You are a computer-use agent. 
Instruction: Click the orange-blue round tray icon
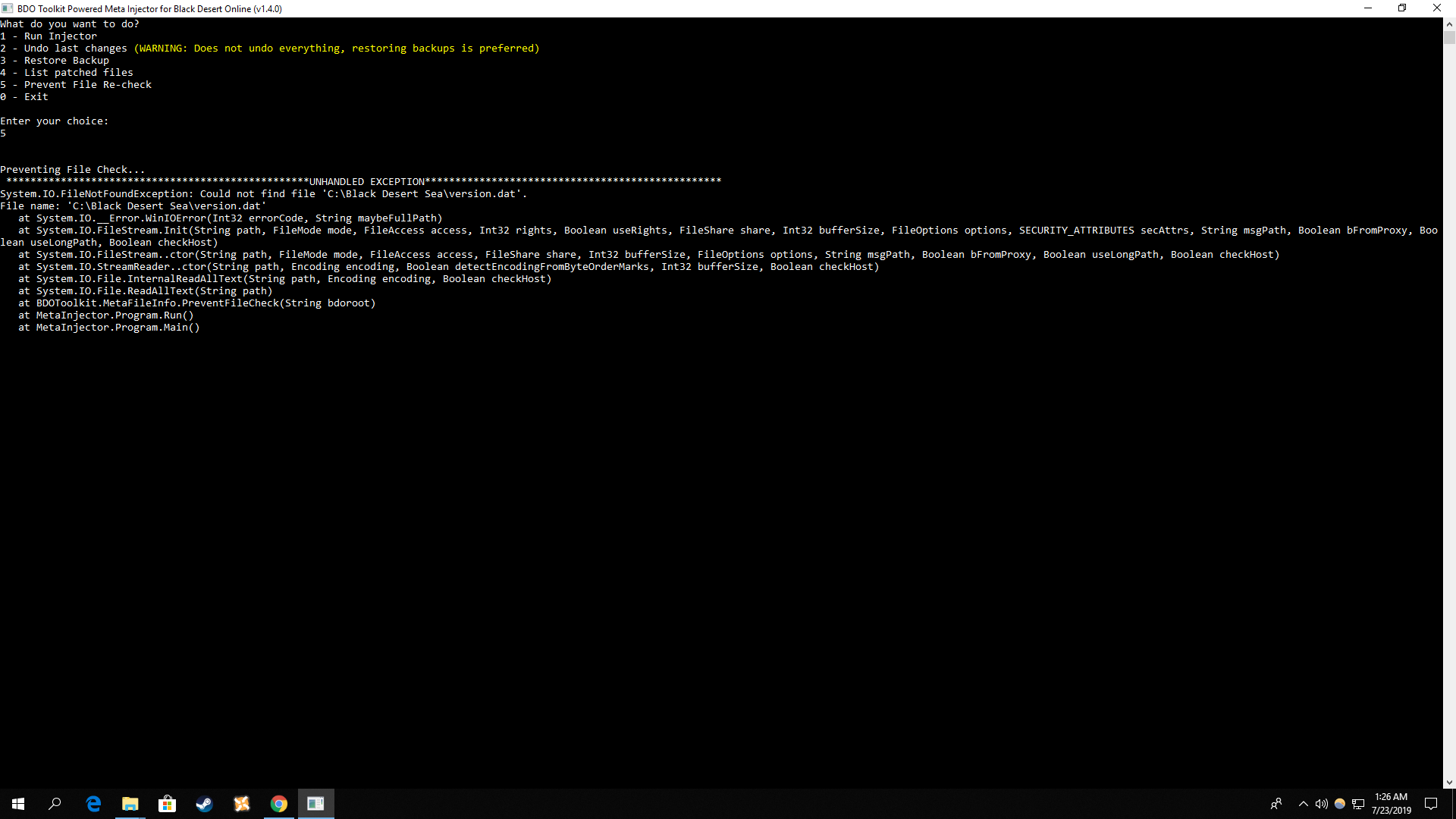[1339, 804]
